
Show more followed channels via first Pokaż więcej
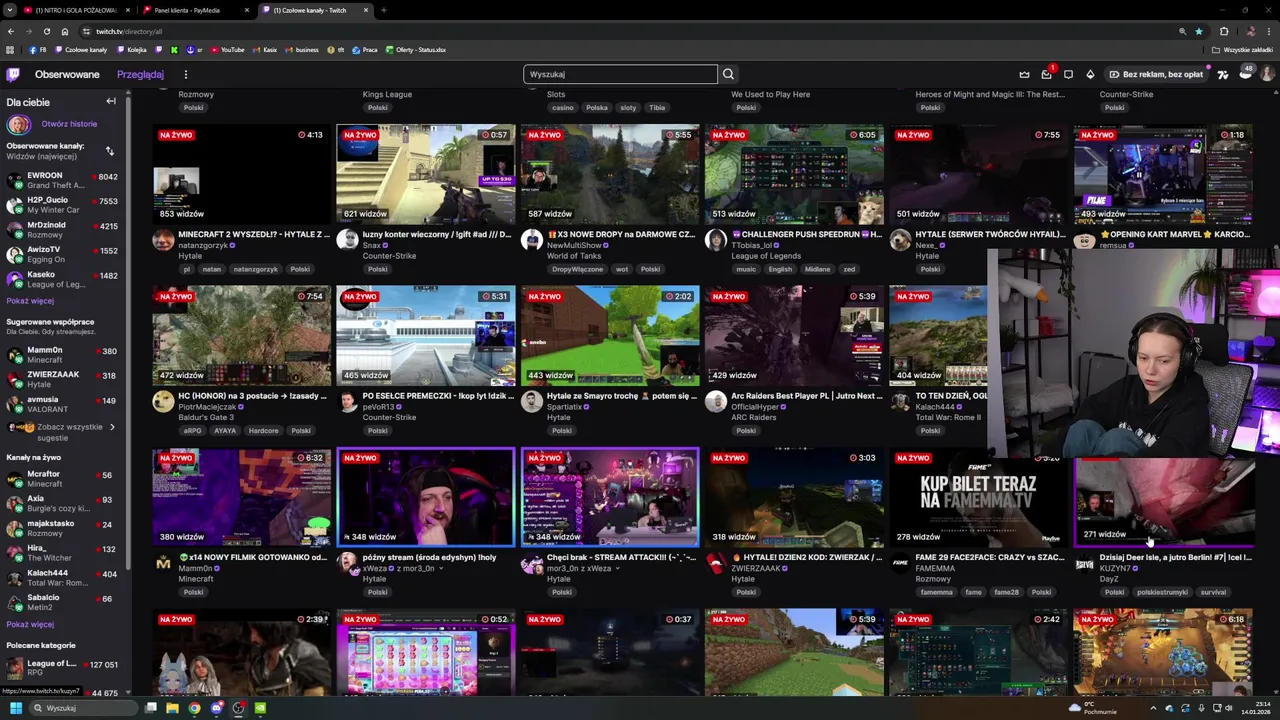pos(30,300)
